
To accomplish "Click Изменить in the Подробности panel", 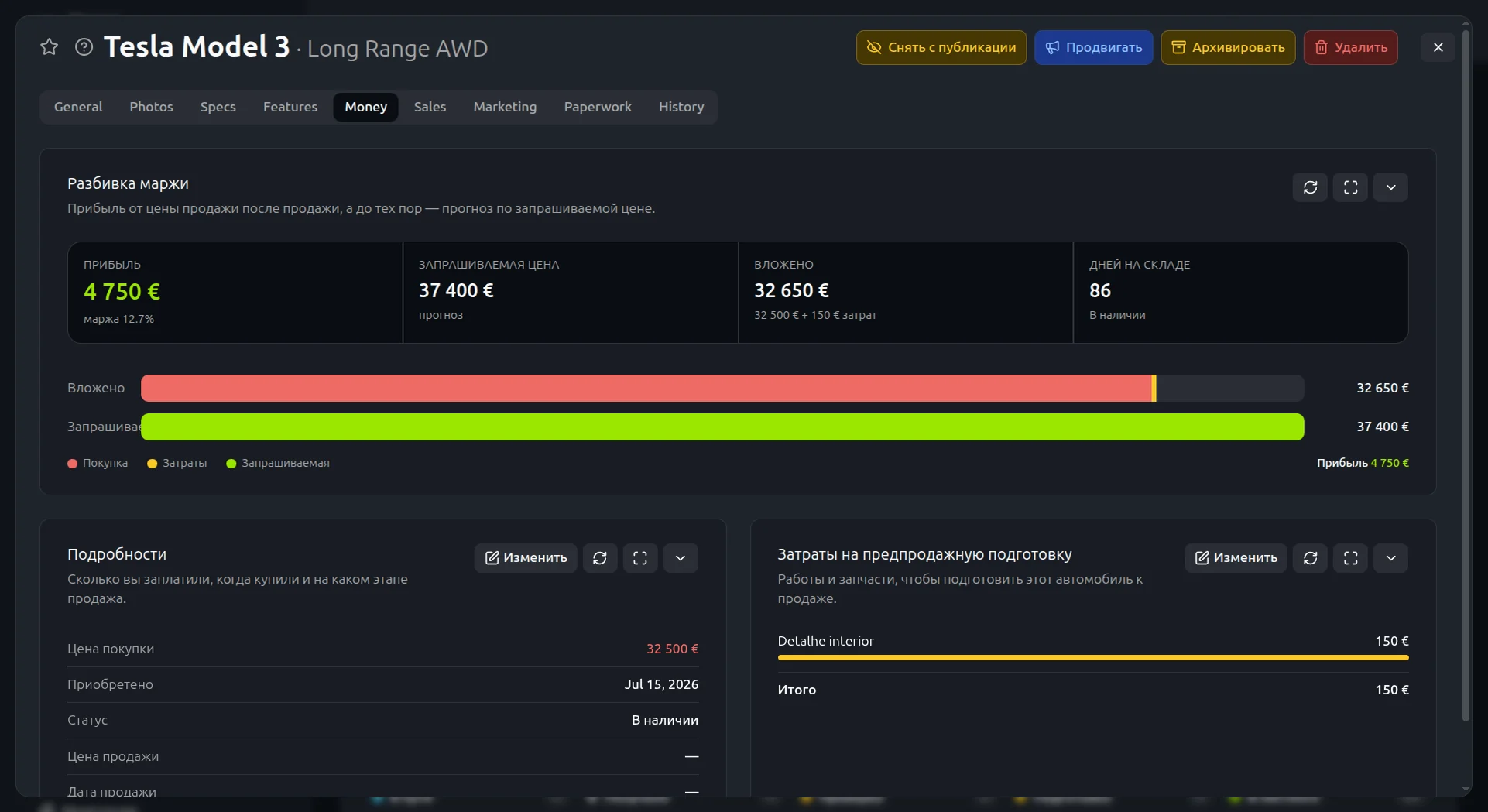I will point(526,558).
